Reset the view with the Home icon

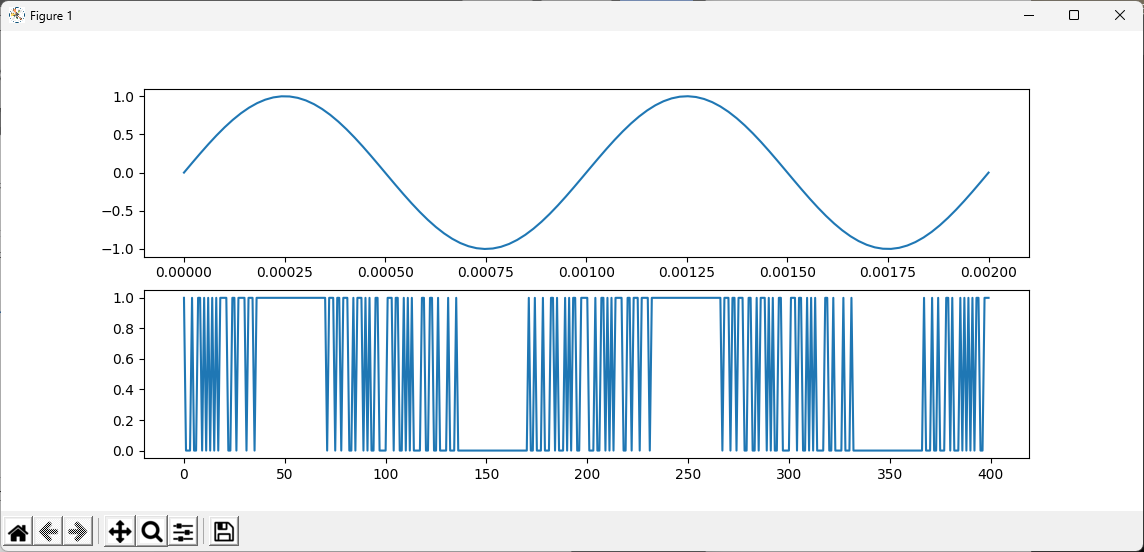click(x=18, y=531)
